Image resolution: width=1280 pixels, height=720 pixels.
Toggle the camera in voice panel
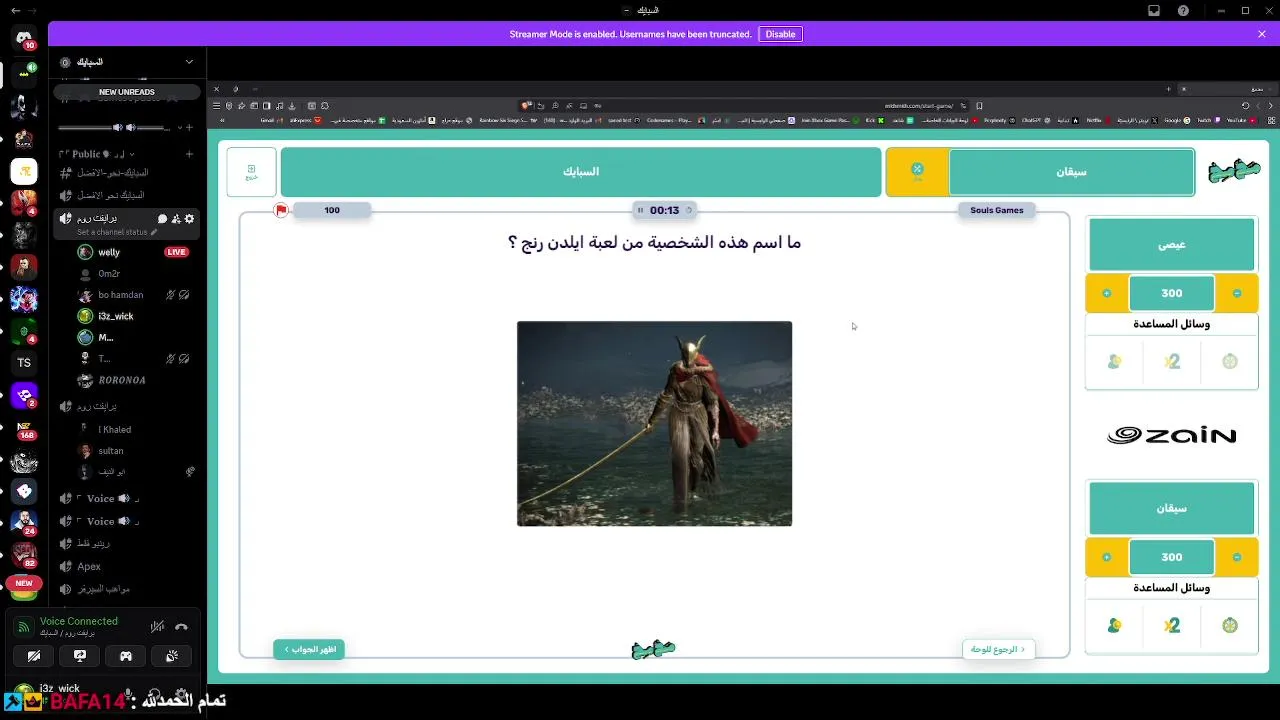pyautogui.click(x=34, y=656)
